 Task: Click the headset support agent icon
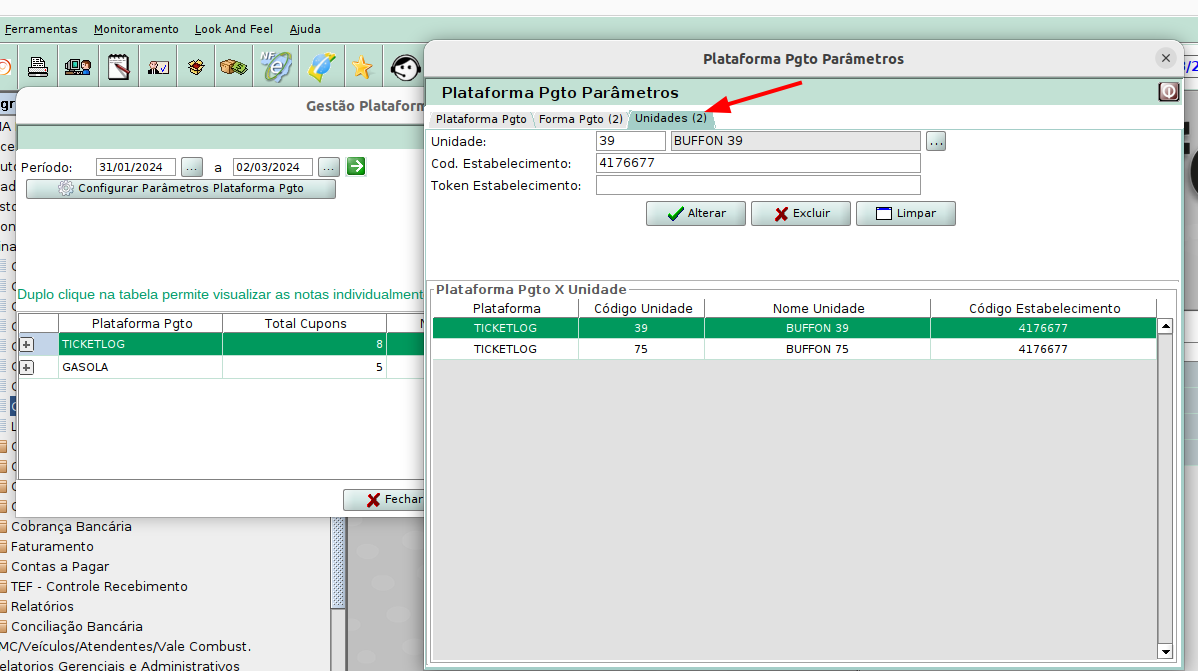pos(404,67)
